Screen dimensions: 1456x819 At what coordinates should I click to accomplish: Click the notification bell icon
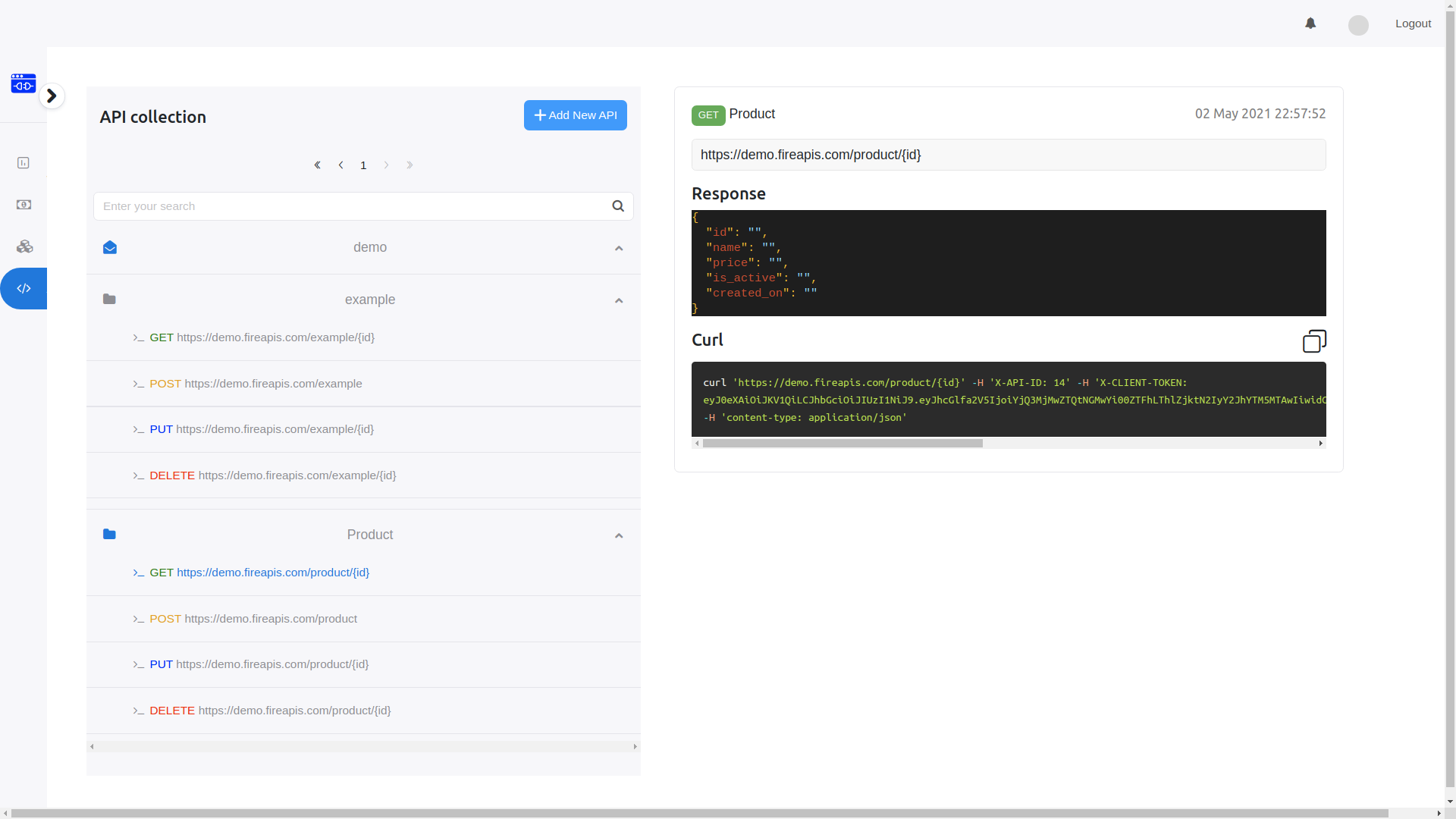click(1310, 24)
